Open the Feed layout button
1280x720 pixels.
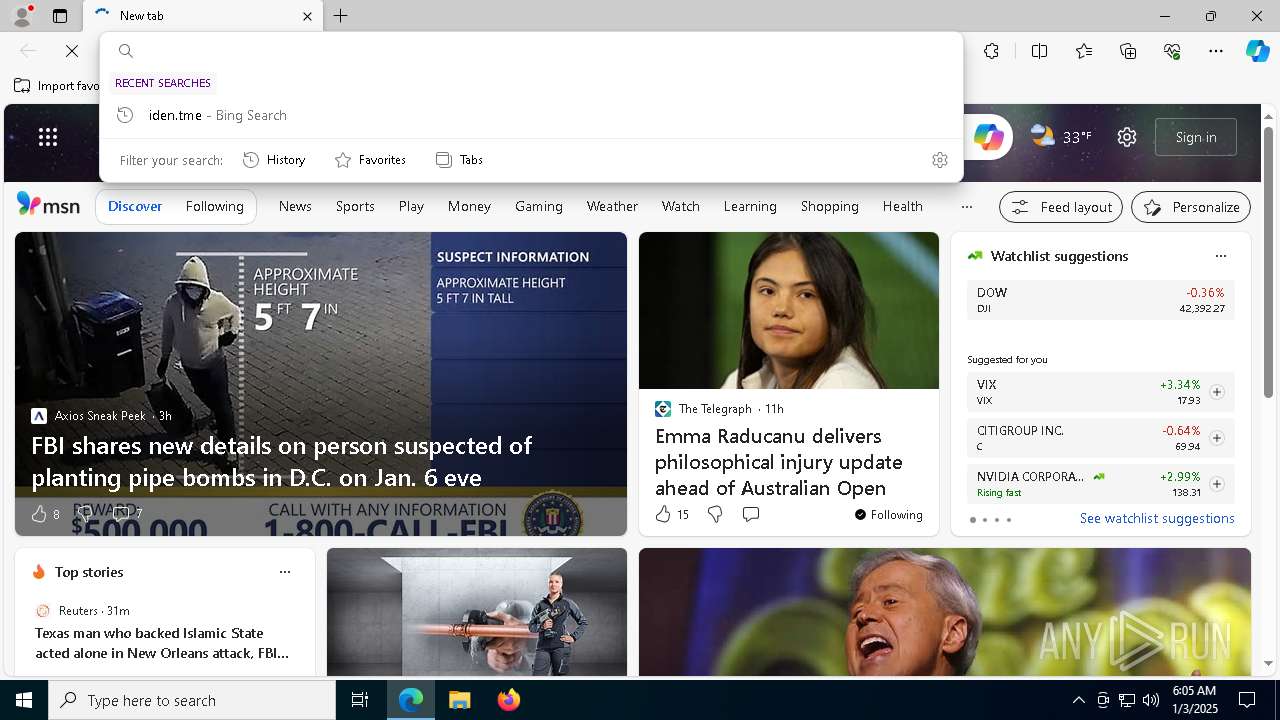click(x=1061, y=207)
